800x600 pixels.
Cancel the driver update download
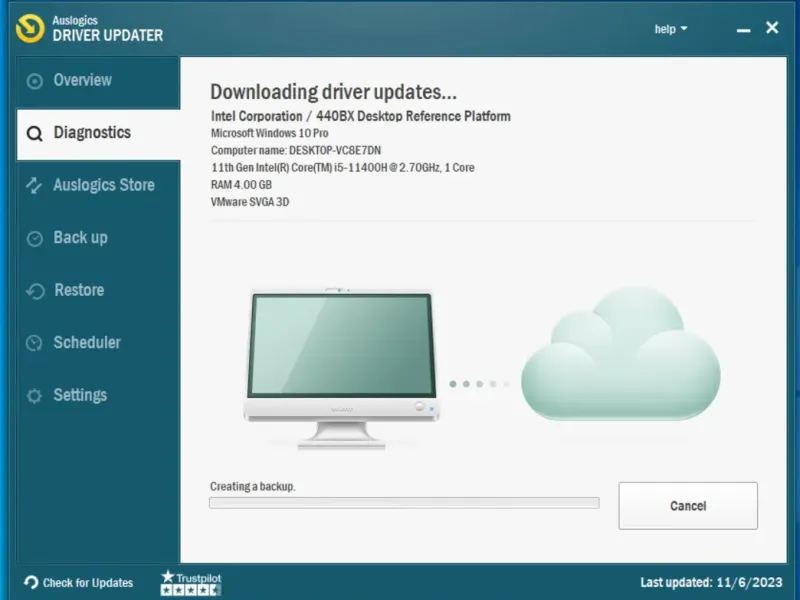pos(688,506)
